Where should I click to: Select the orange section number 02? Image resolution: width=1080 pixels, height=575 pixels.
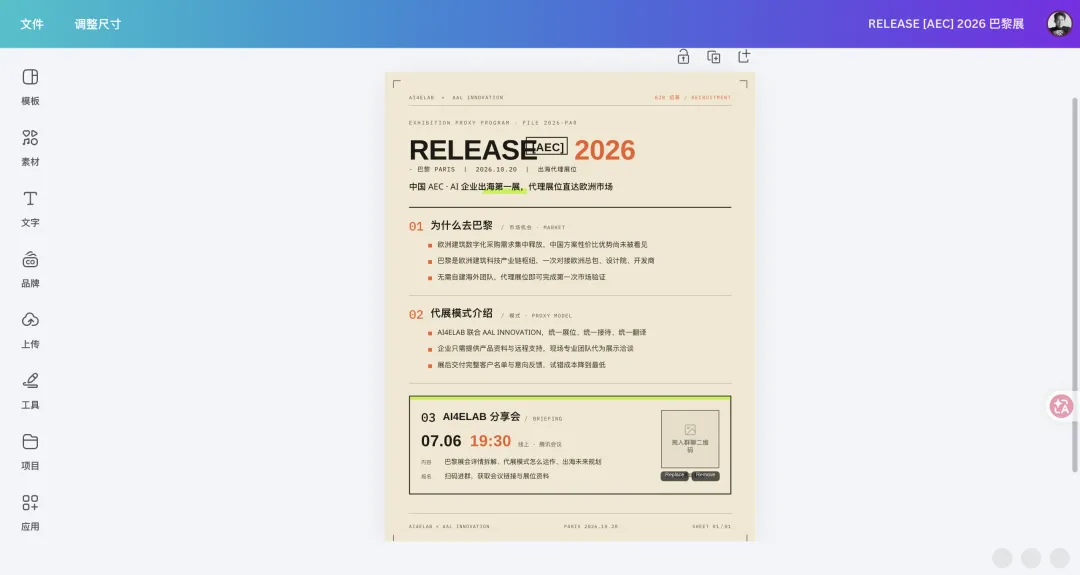click(x=416, y=315)
